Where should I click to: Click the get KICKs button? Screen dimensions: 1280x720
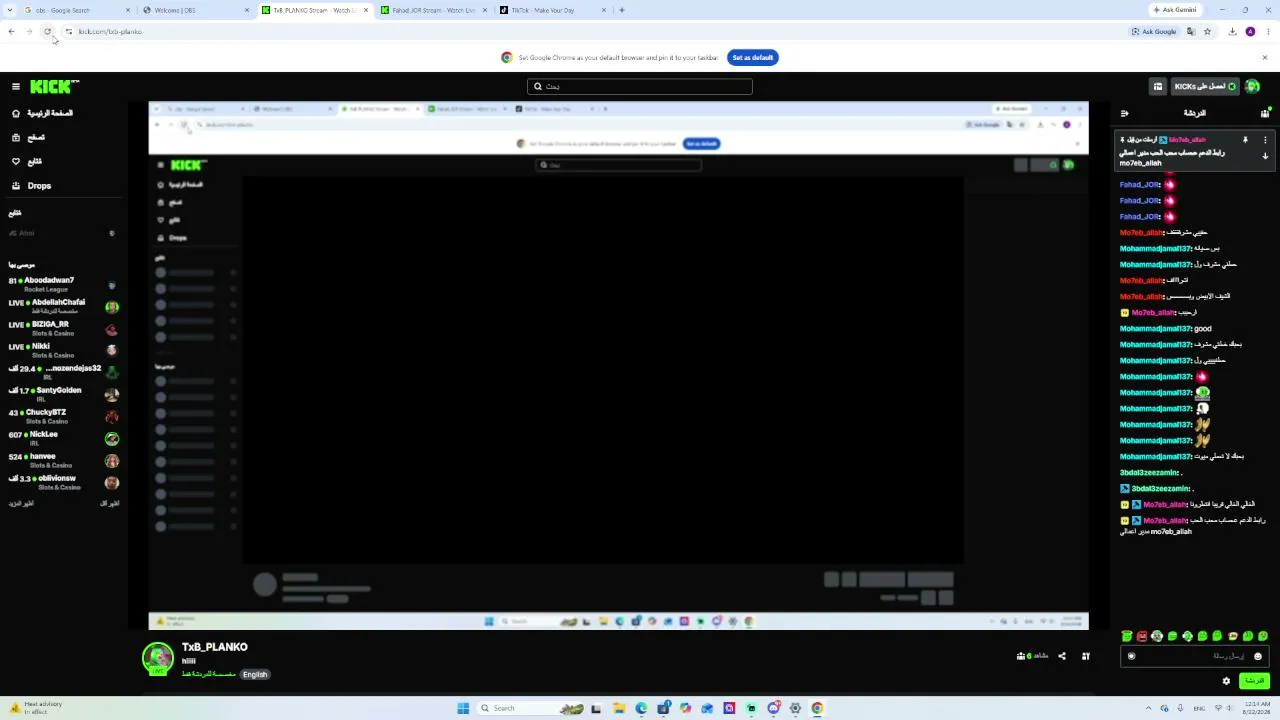1205,87
